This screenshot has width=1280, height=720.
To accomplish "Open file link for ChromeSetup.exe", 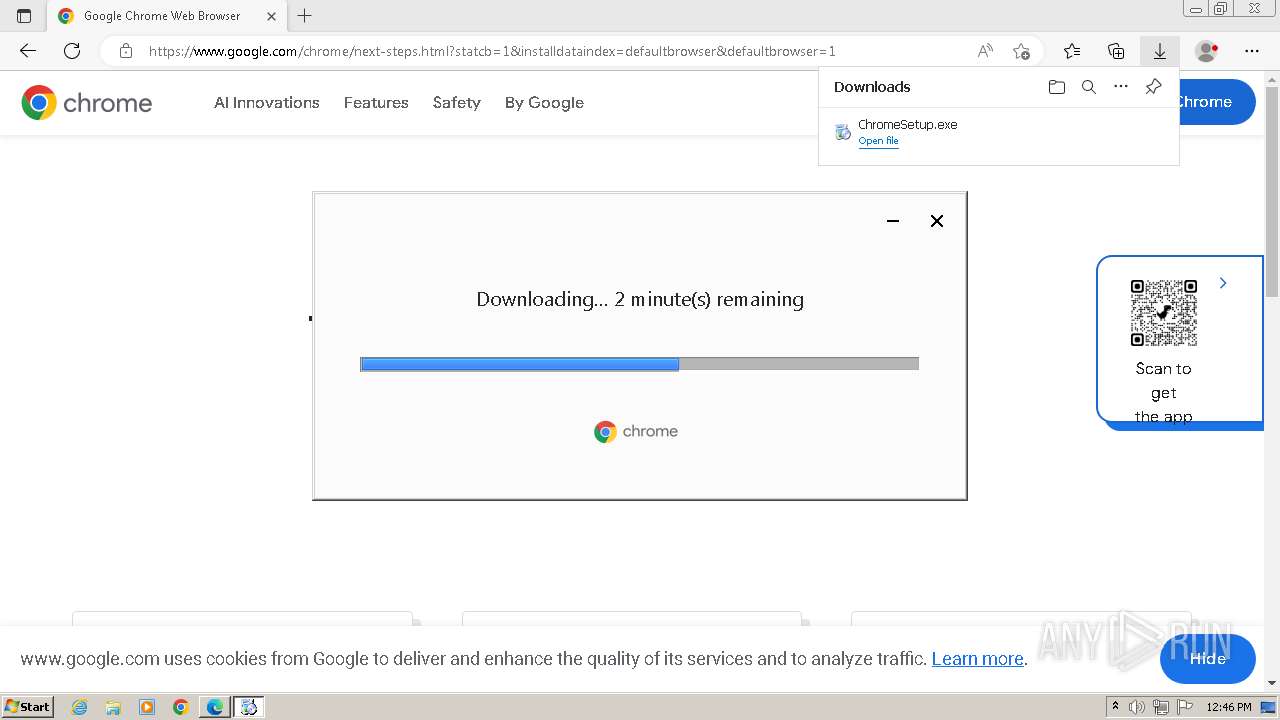I will coord(878,141).
